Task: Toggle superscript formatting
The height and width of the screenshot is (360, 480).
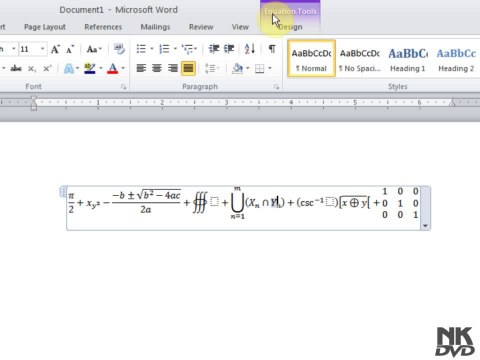Action: pyautogui.click(x=47, y=69)
